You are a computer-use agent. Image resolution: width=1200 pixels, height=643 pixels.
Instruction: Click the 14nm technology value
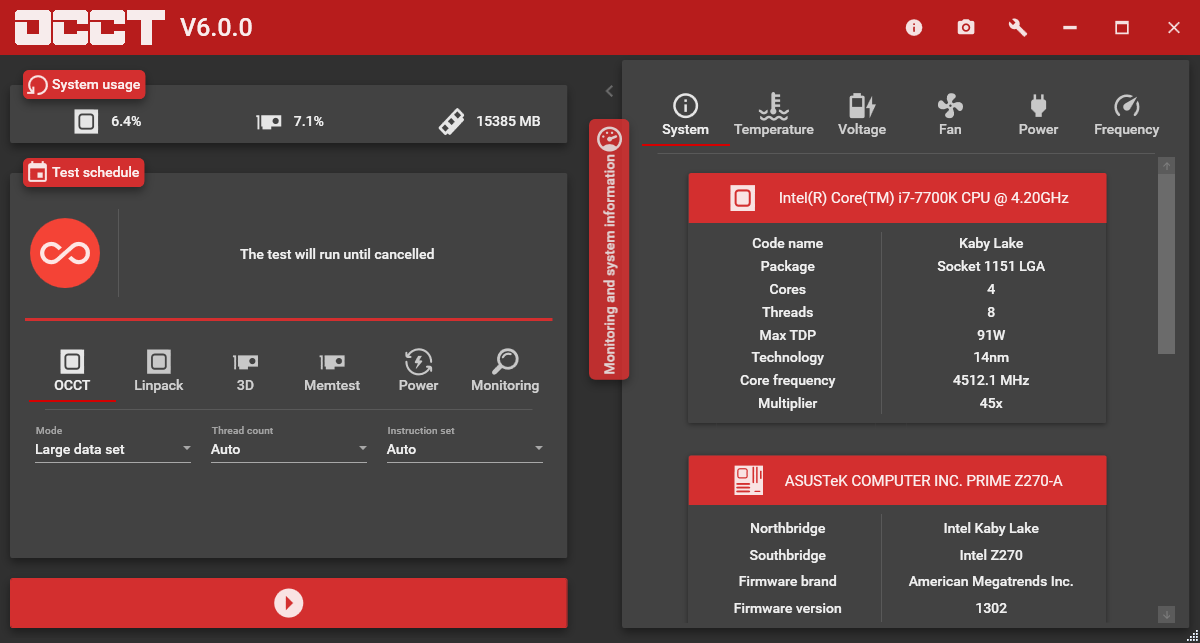coord(991,357)
